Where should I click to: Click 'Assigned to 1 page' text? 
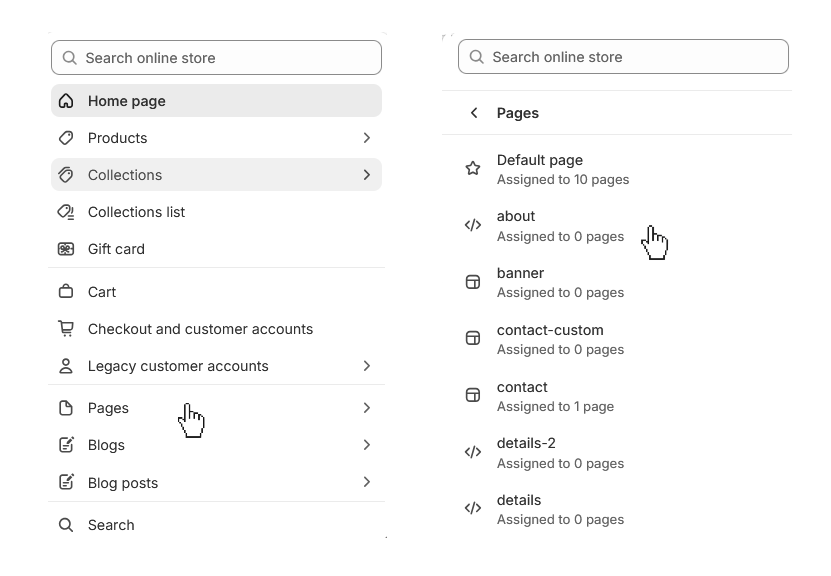(x=555, y=406)
